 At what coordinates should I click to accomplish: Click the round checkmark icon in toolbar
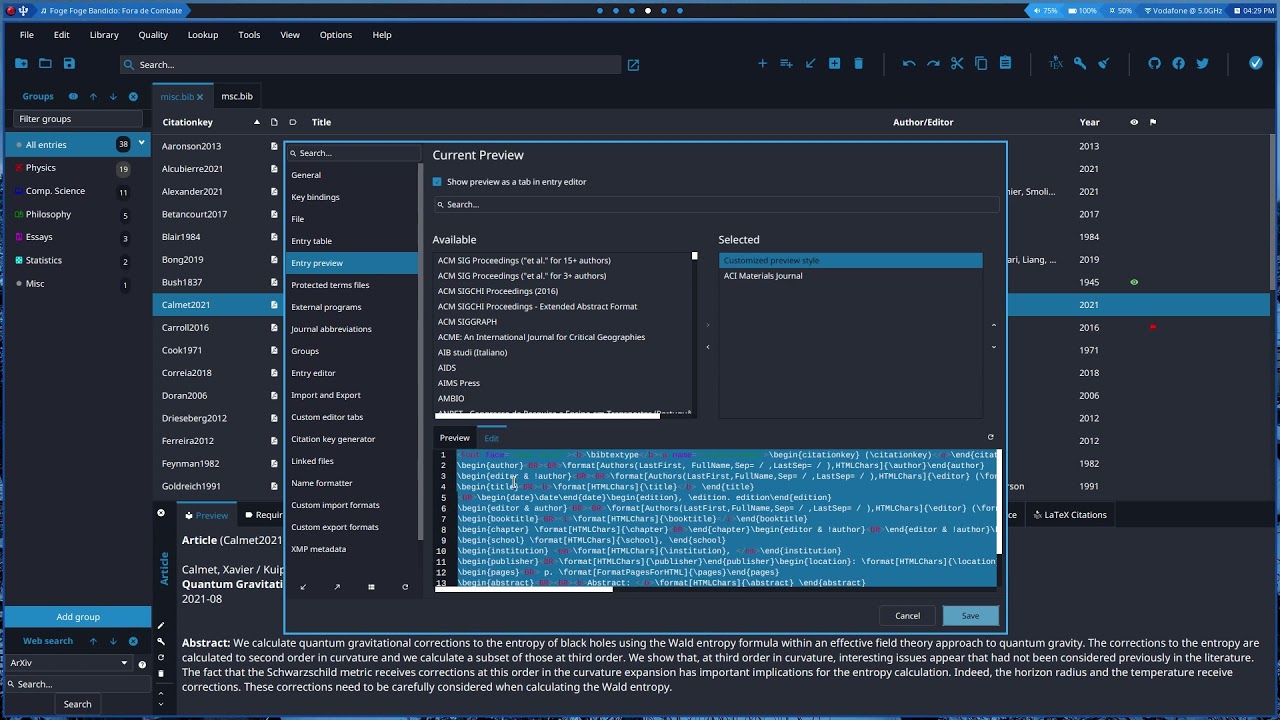pyautogui.click(x=1256, y=64)
